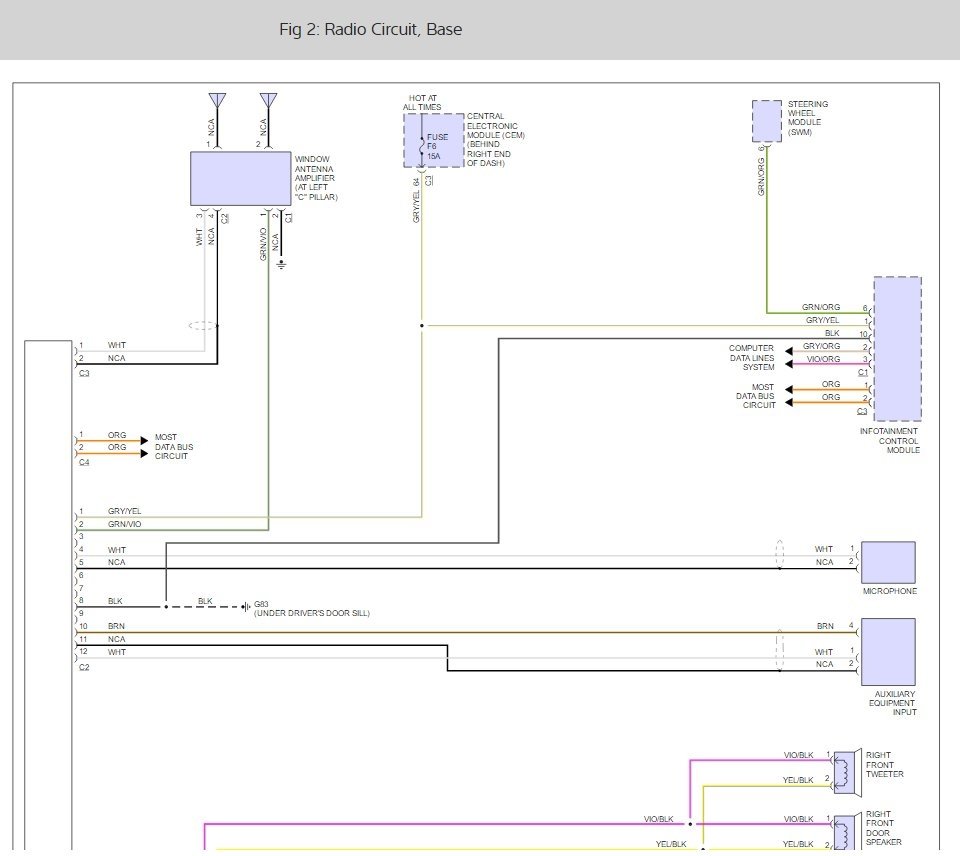Select the Central Electronic Module dashed box
This screenshot has width=960, height=856.
click(x=434, y=140)
